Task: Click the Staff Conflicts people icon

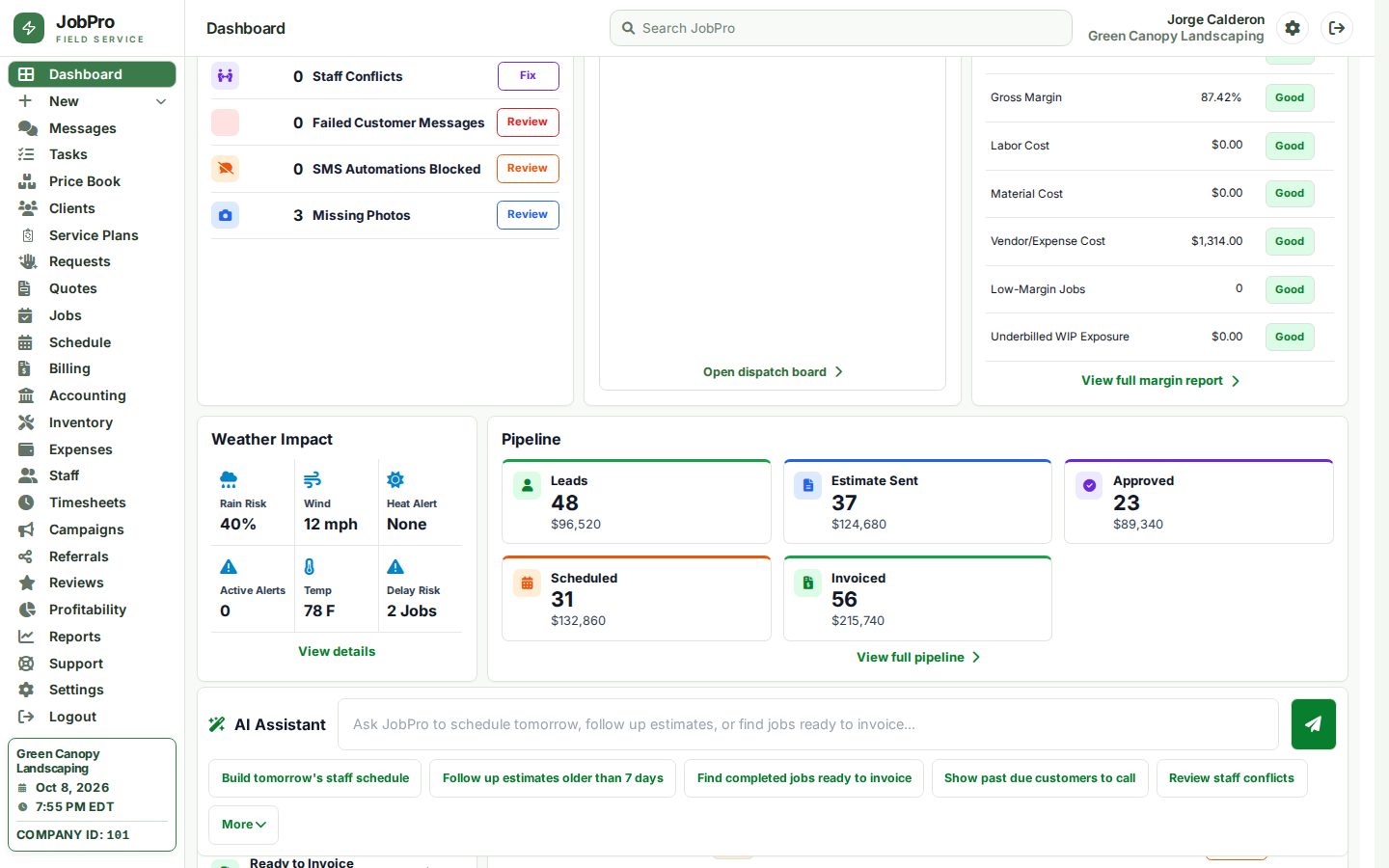Action: tap(226, 76)
